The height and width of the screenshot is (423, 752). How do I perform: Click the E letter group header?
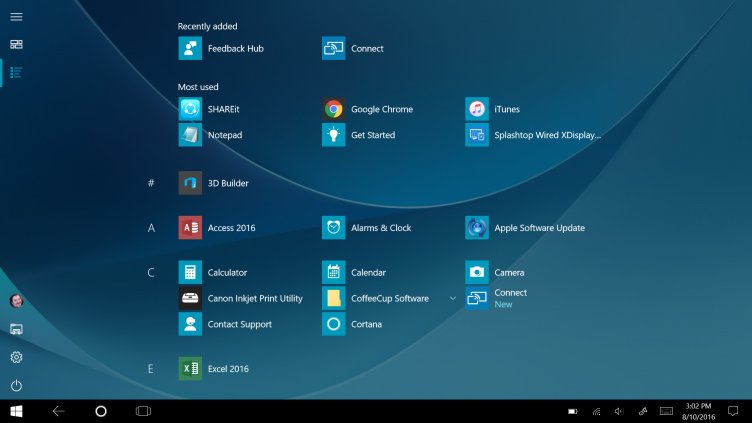point(151,369)
